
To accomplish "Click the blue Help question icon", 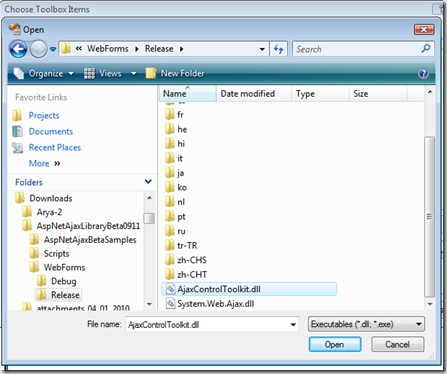I will 423,73.
